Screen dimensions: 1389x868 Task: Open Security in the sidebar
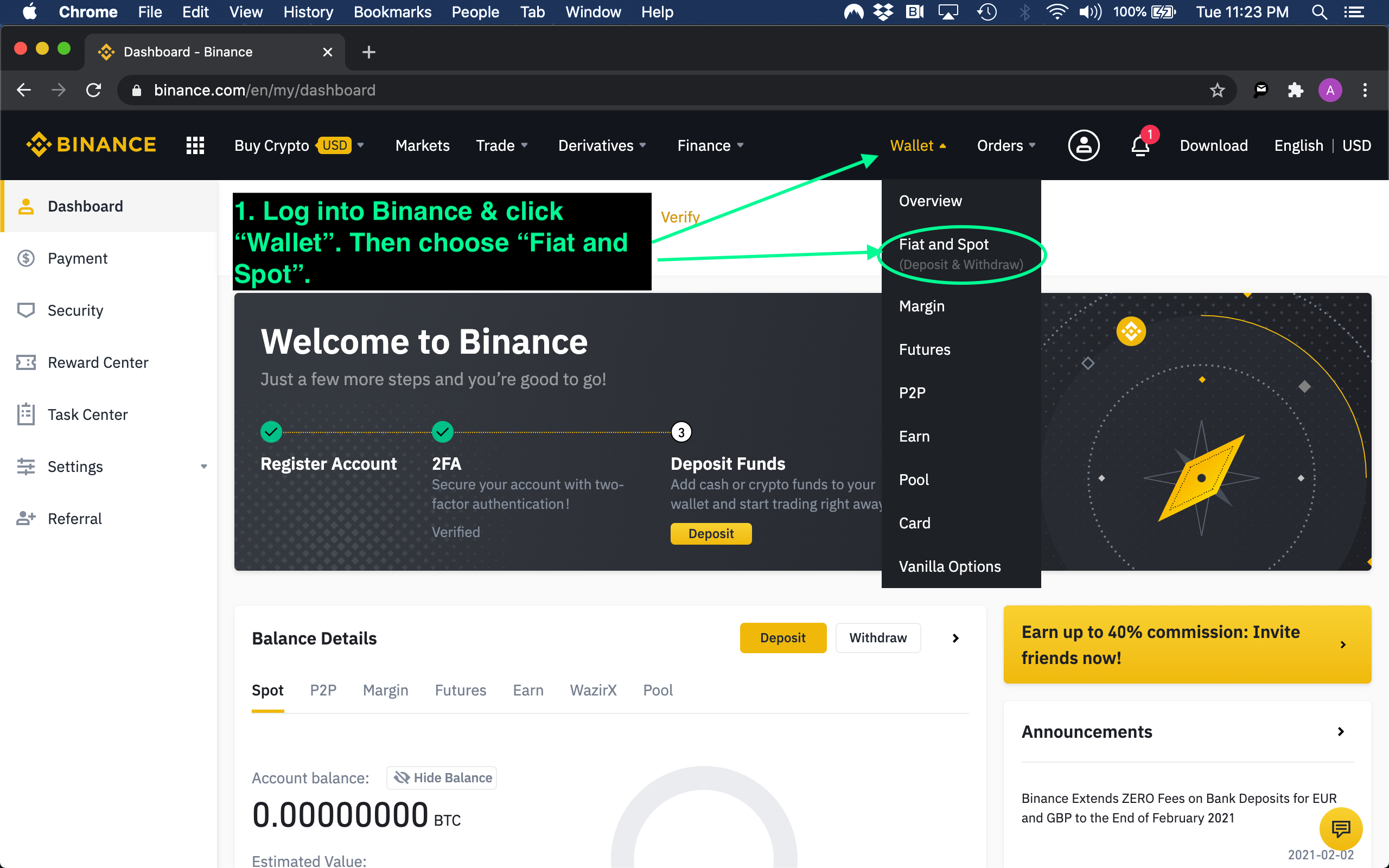point(109,310)
